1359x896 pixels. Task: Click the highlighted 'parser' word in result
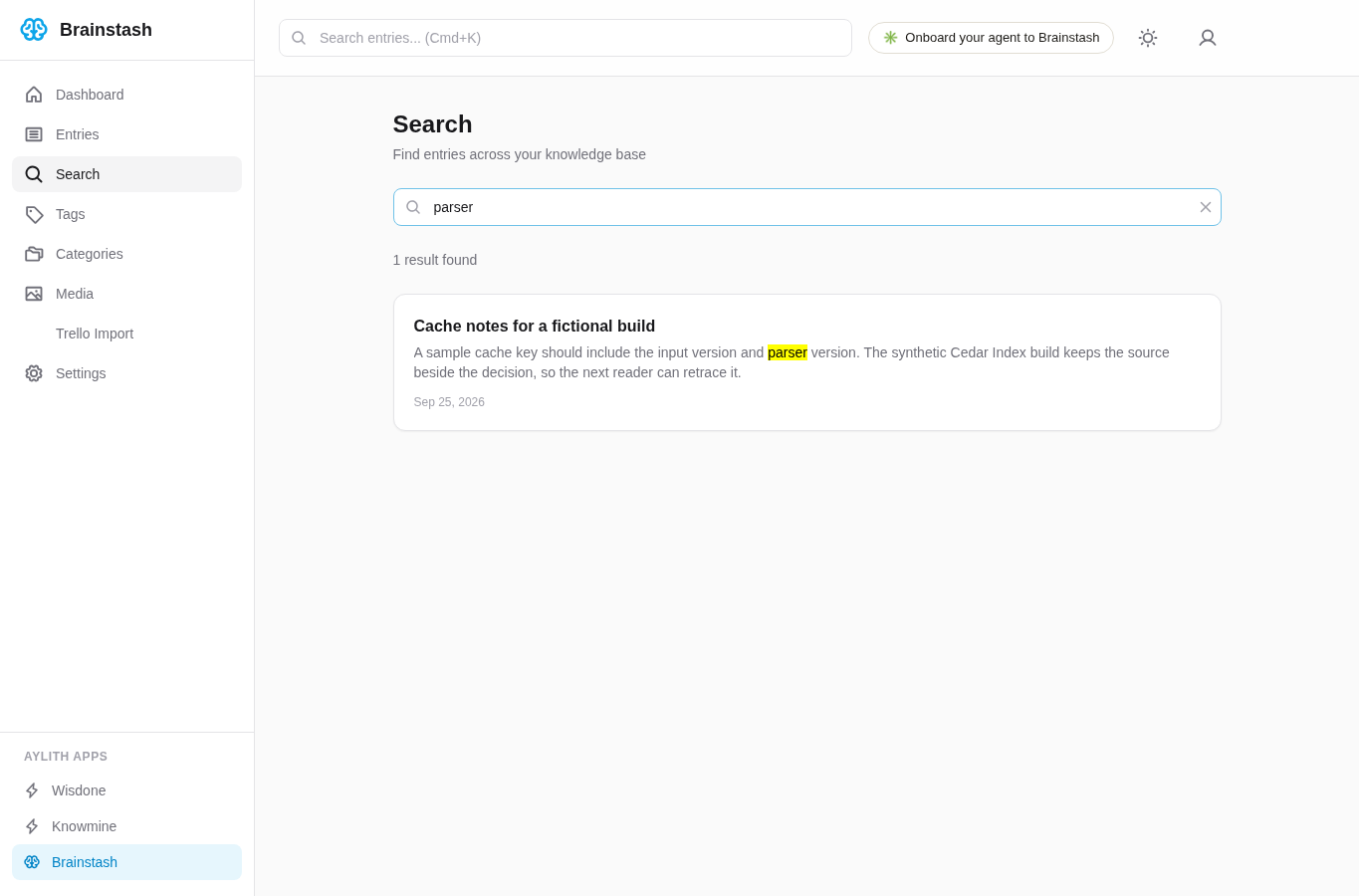(788, 352)
